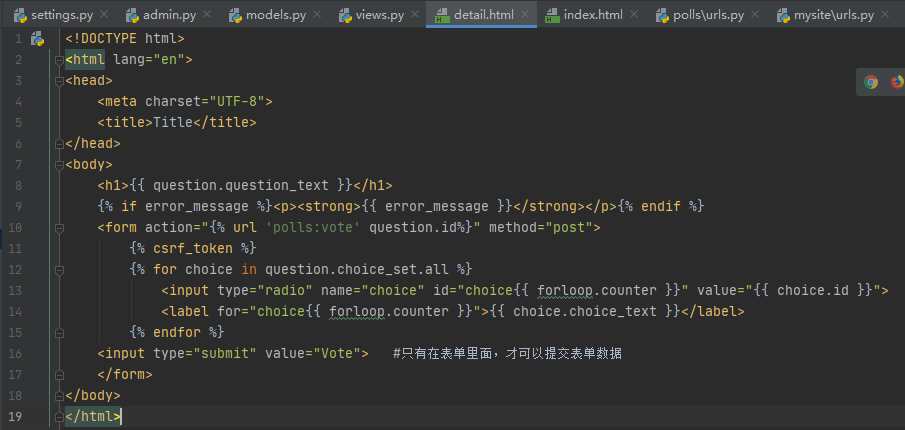Click the Chinese comment on line 16
Screen dimensions: 905x430
pyautogui.click(x=507, y=353)
